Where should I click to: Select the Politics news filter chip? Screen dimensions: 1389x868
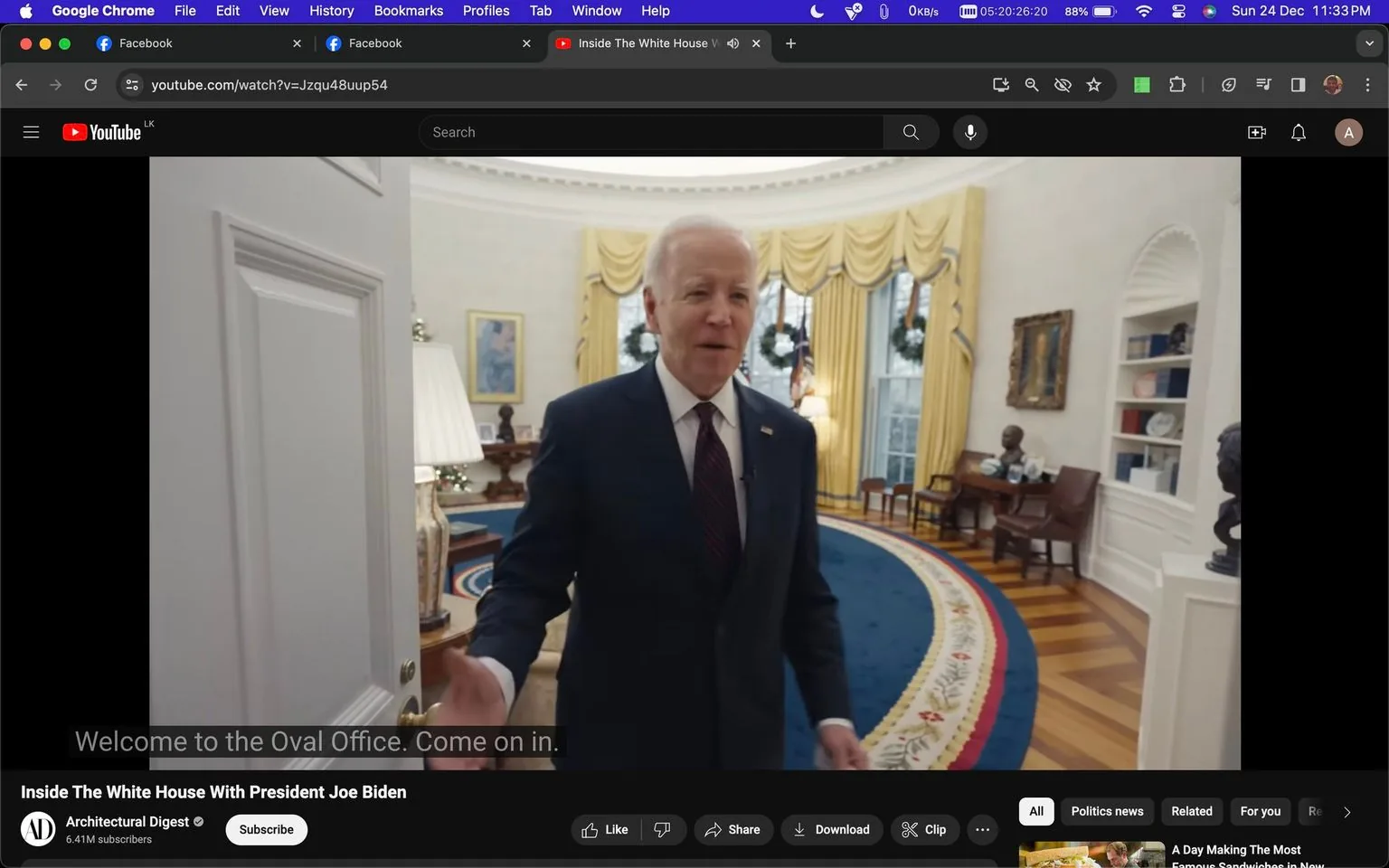click(x=1106, y=811)
